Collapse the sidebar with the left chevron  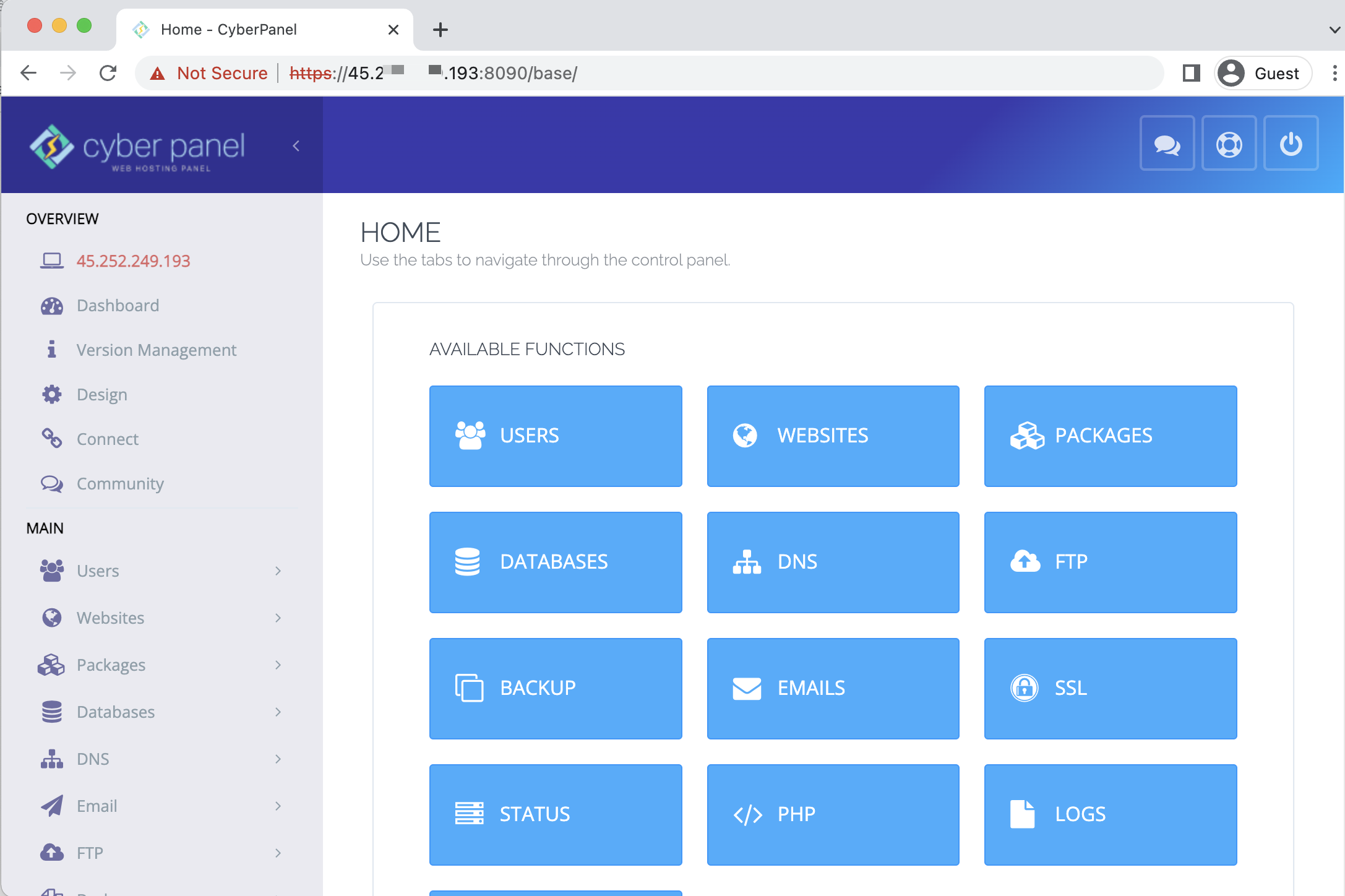tap(296, 145)
